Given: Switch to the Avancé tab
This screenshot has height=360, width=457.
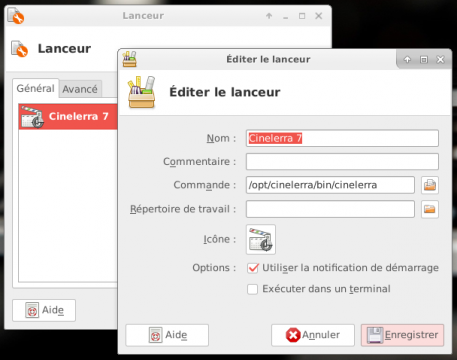Looking at the screenshot, I should tap(80, 89).
